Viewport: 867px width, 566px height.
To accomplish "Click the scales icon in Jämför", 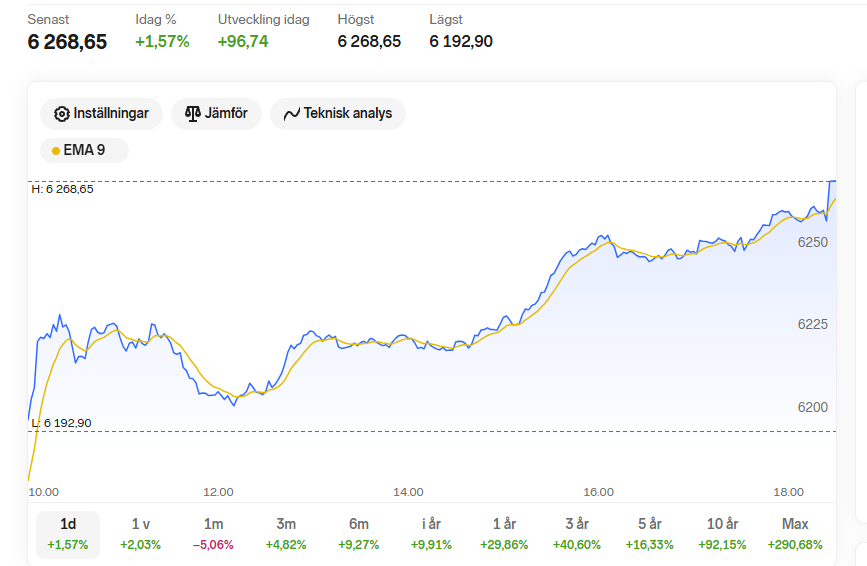I will (x=192, y=114).
